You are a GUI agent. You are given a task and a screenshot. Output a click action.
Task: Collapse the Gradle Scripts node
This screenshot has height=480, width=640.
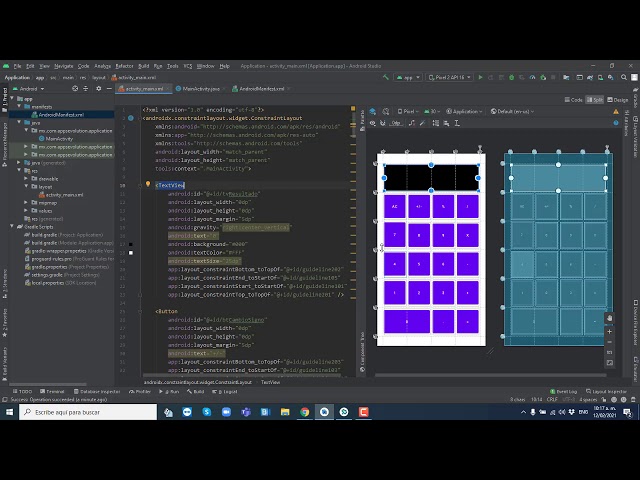tap(12, 227)
